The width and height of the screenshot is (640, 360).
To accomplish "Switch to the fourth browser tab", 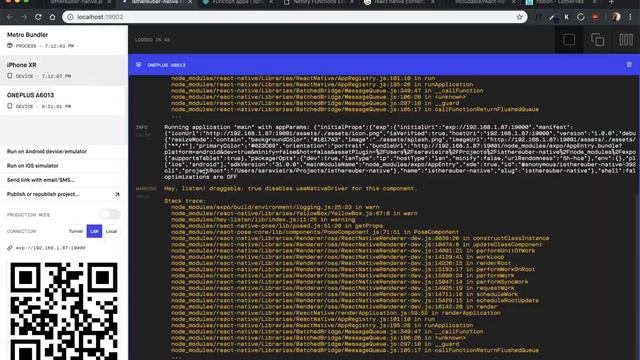I will point(318,2).
